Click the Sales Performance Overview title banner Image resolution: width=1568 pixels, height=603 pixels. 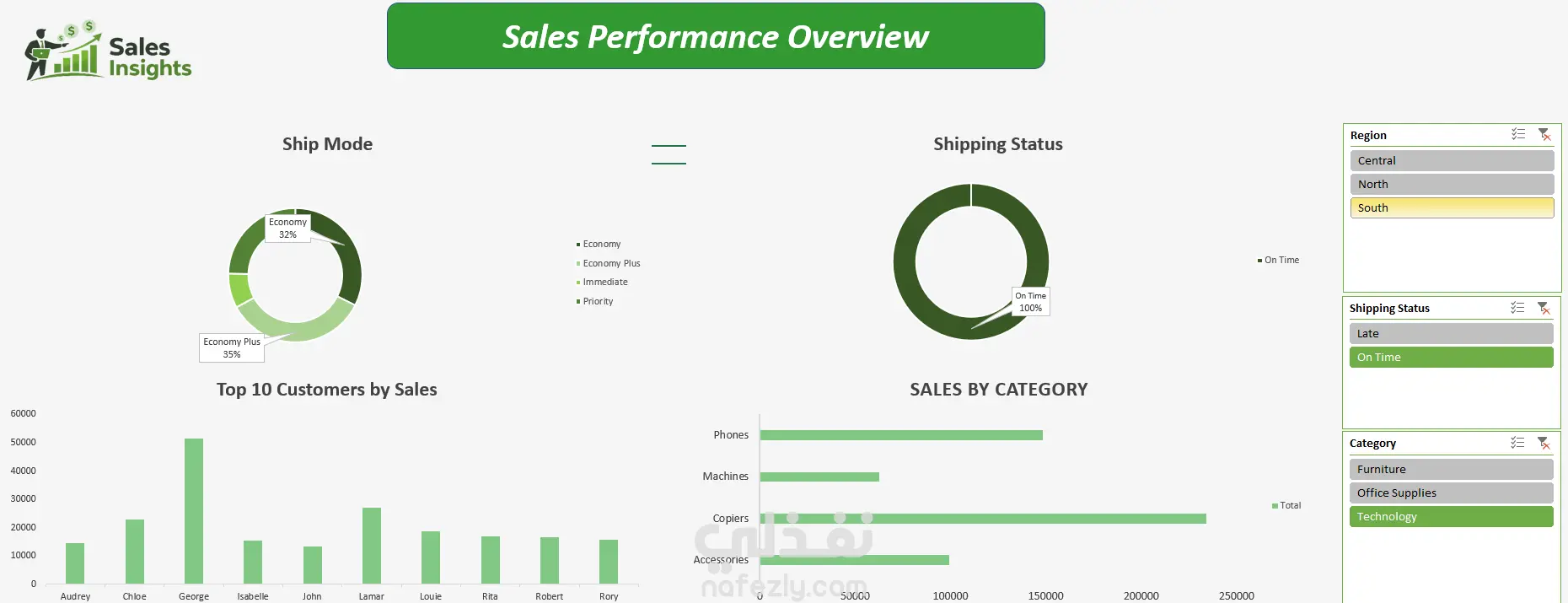point(715,36)
